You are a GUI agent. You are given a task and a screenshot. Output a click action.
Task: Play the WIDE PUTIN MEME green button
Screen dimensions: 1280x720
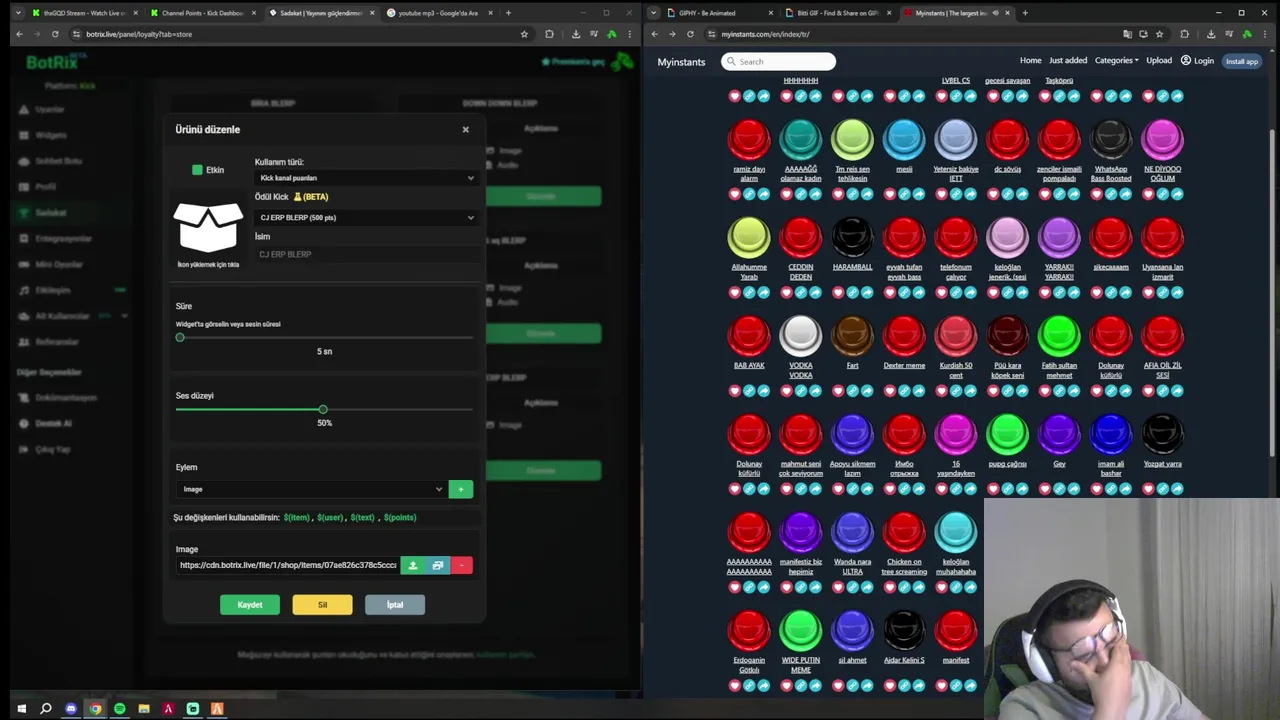[801, 631]
